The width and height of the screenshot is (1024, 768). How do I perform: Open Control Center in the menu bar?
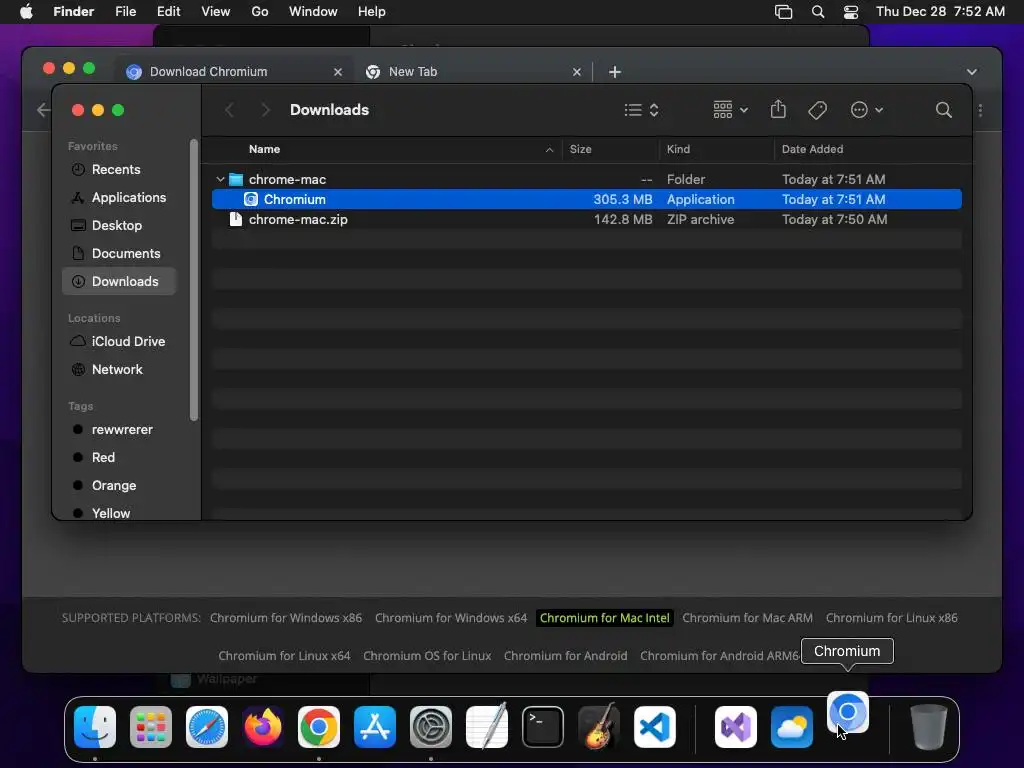pos(851,12)
